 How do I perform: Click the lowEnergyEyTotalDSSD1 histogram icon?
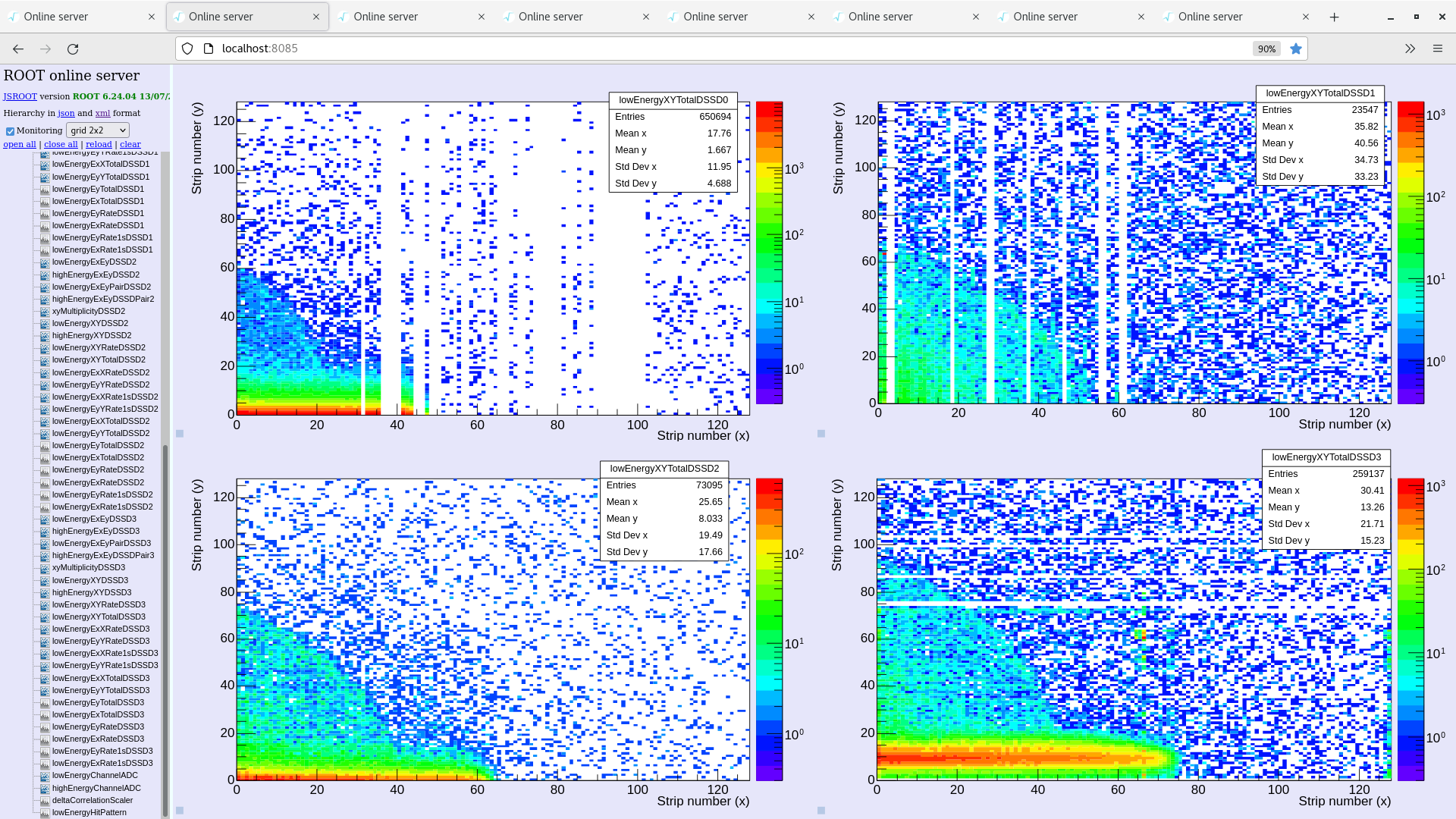tap(45, 190)
